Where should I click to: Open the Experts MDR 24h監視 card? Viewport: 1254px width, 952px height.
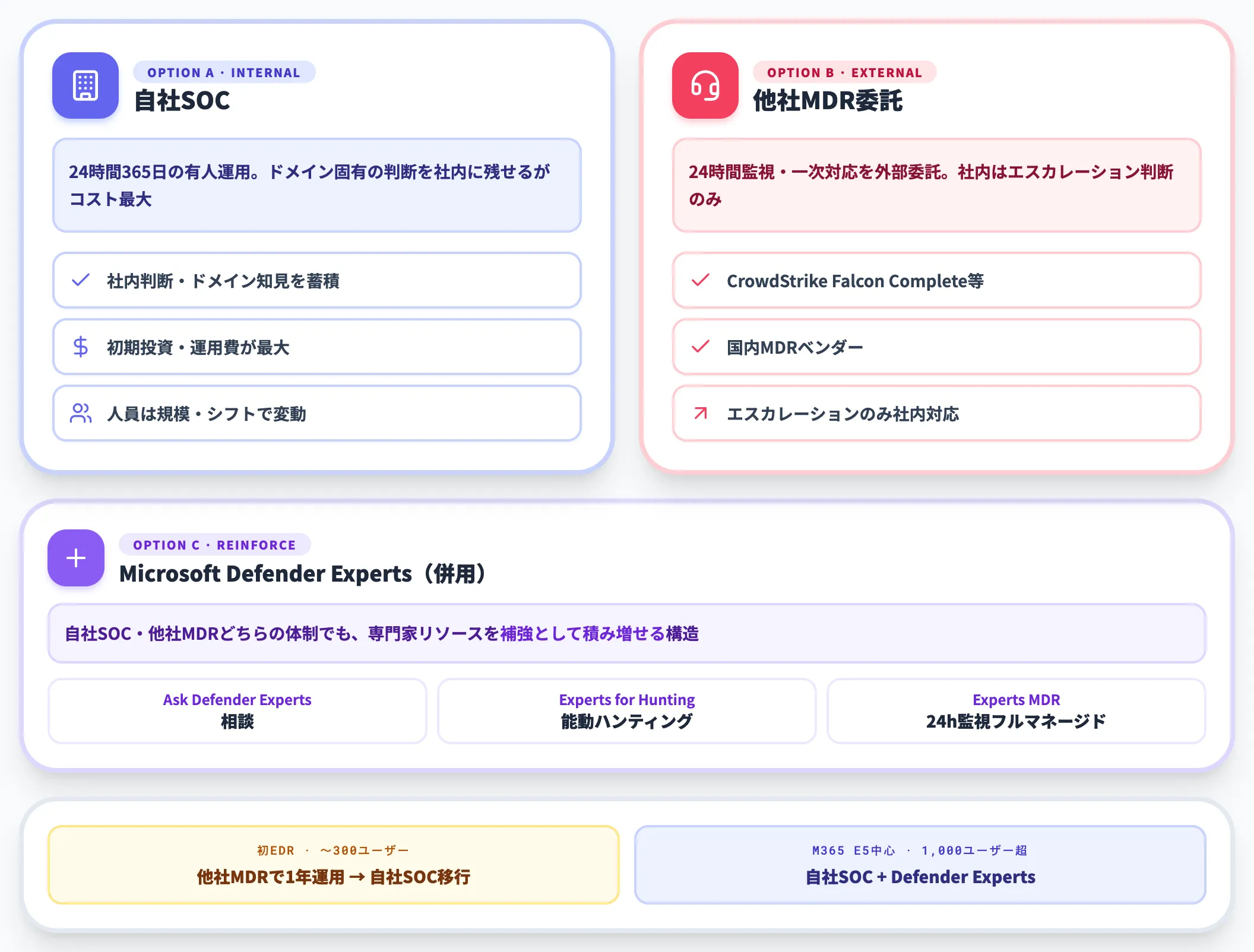click(x=1016, y=711)
